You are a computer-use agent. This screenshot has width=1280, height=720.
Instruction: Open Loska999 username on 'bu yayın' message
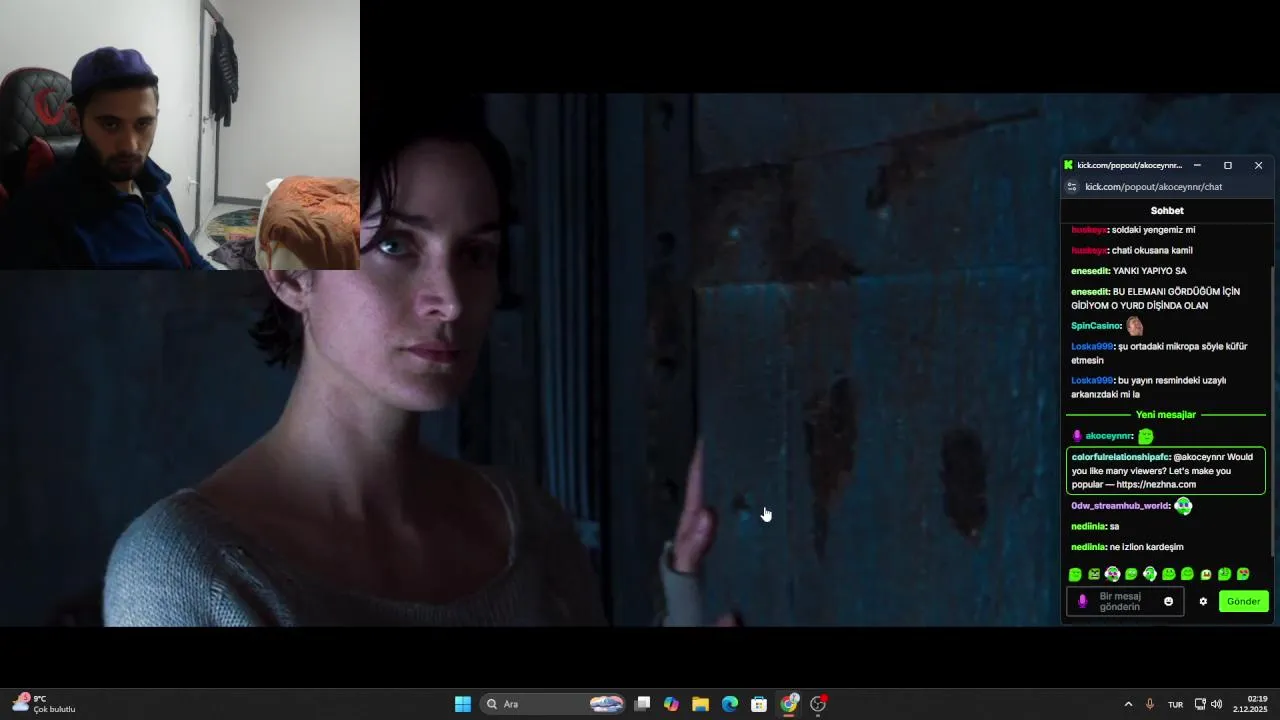[x=1092, y=380]
